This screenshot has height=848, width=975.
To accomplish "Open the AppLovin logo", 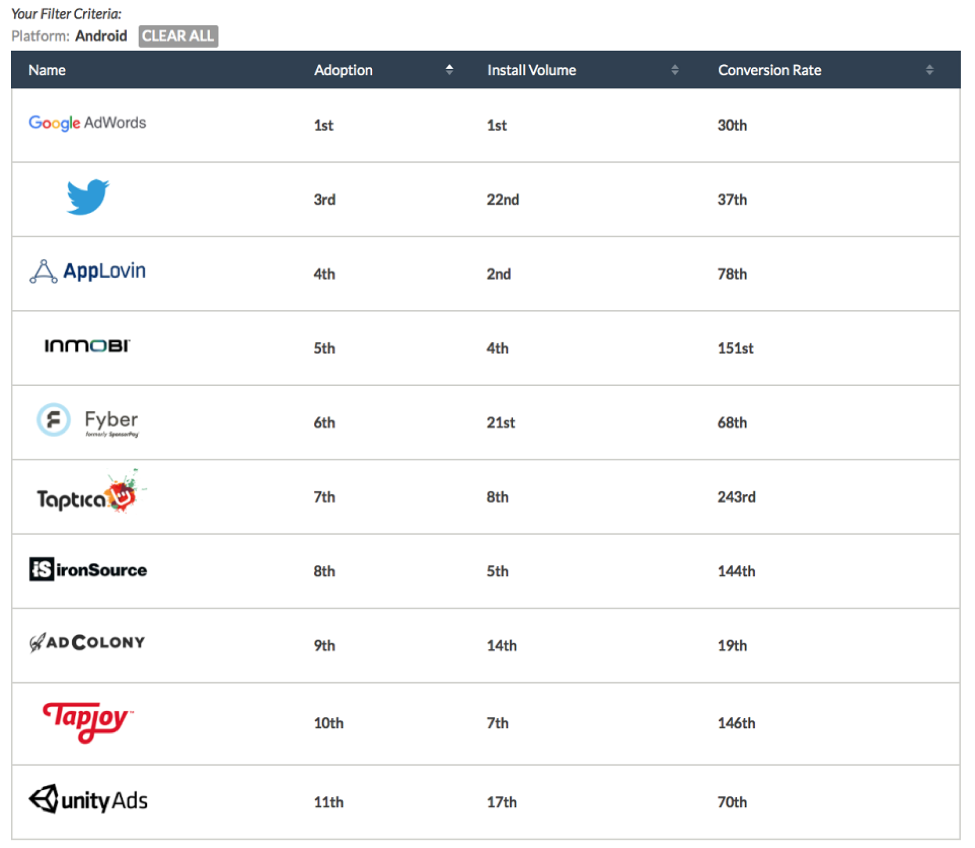I will (87, 271).
